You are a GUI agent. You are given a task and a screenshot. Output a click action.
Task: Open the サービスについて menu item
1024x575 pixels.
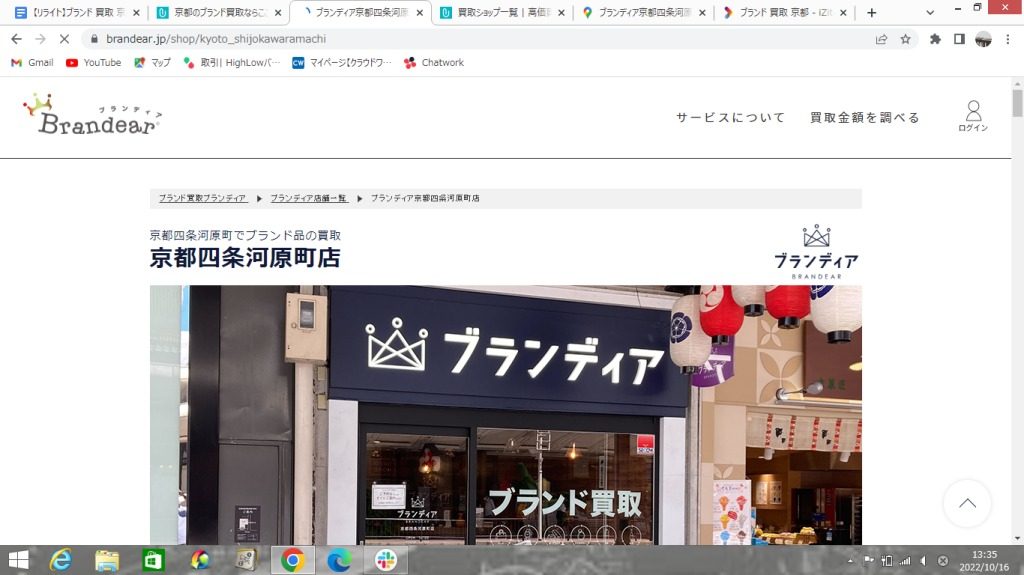[730, 117]
